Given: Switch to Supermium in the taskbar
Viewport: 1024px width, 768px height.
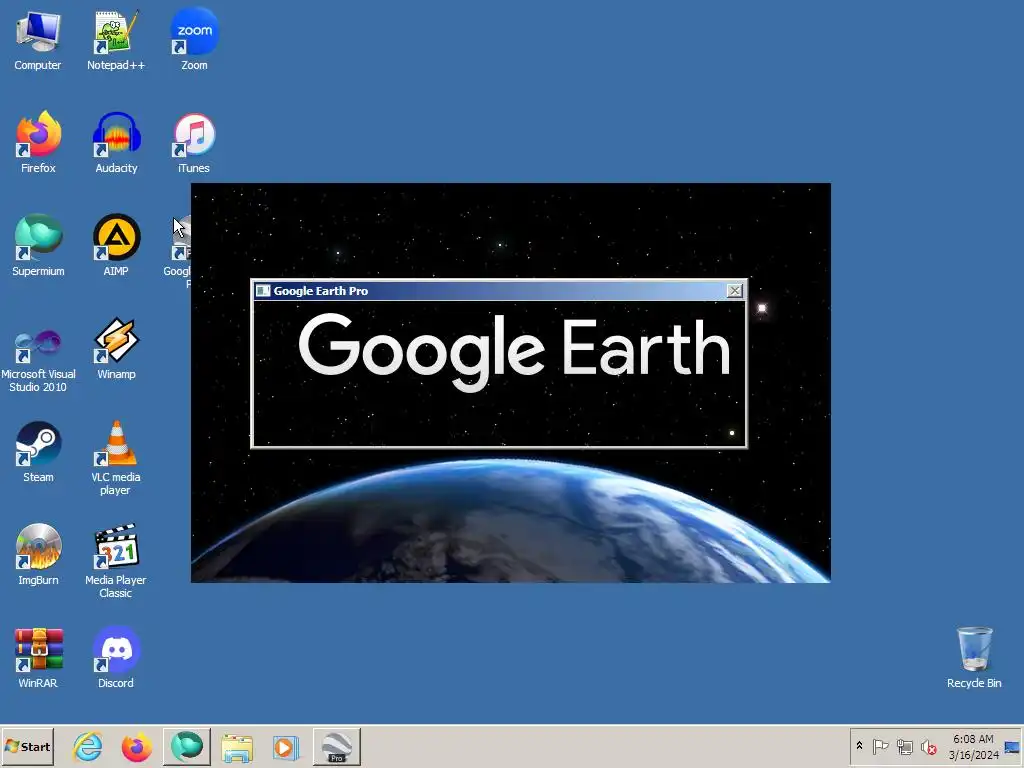Looking at the screenshot, I should (x=187, y=746).
